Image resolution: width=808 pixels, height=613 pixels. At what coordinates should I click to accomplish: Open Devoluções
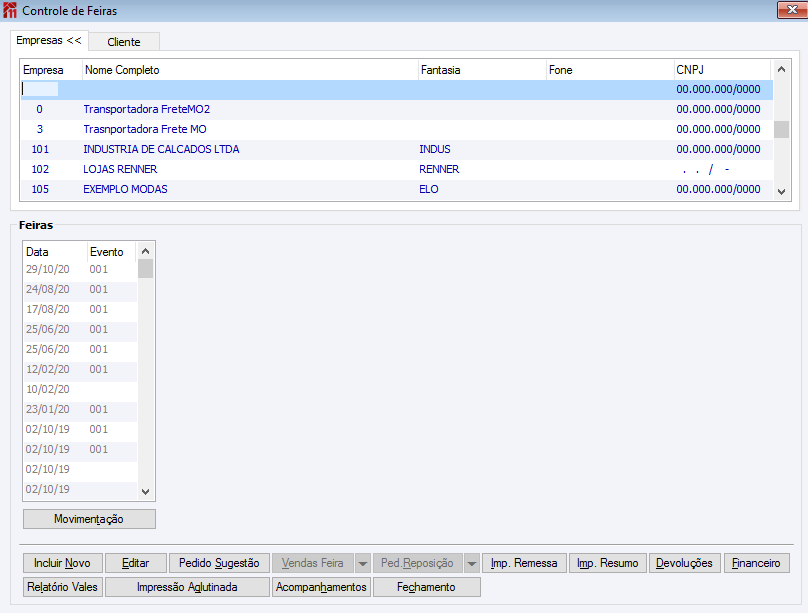684,563
